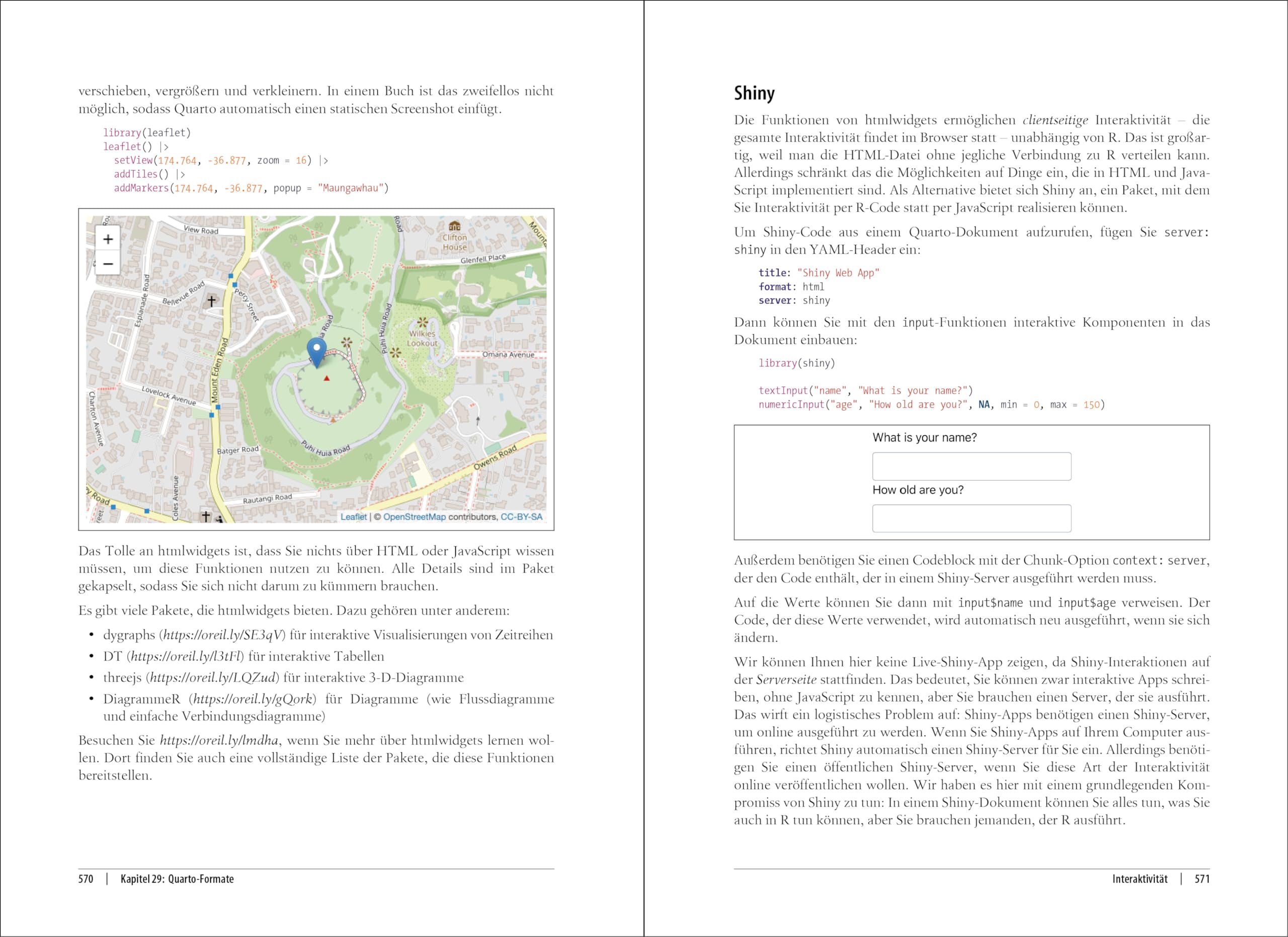The width and height of the screenshot is (1288, 937).
Task: Click the red triangle peak symbol on the map
Action: 327,377
